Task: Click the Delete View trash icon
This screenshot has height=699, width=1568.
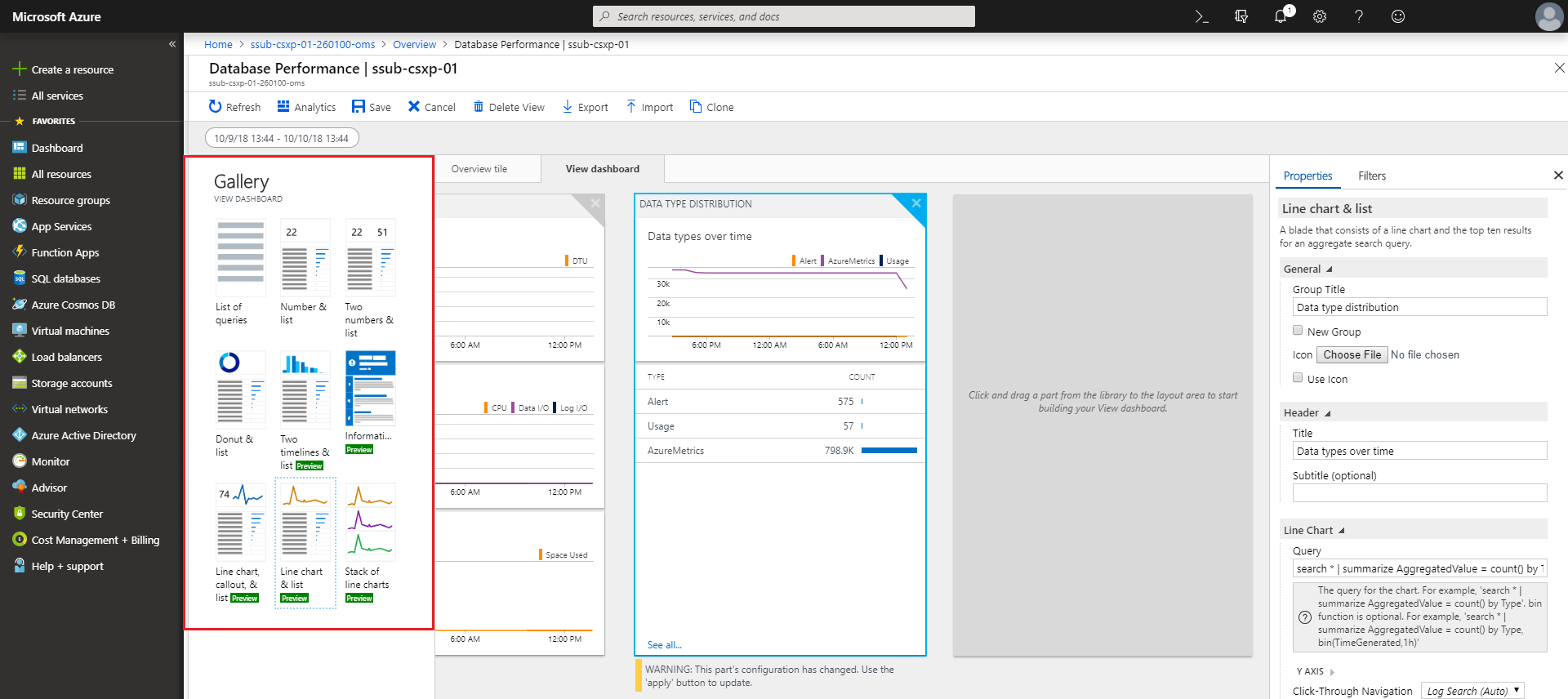Action: (x=479, y=107)
